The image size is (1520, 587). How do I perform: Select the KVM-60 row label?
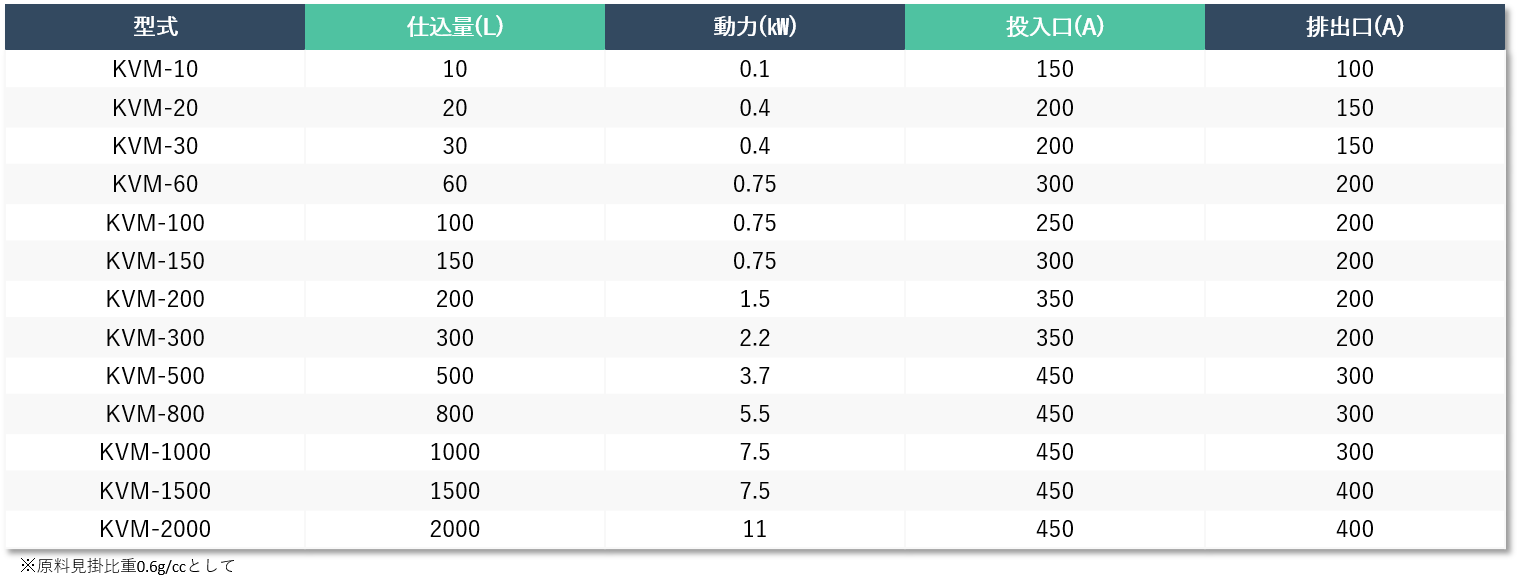click(x=155, y=184)
